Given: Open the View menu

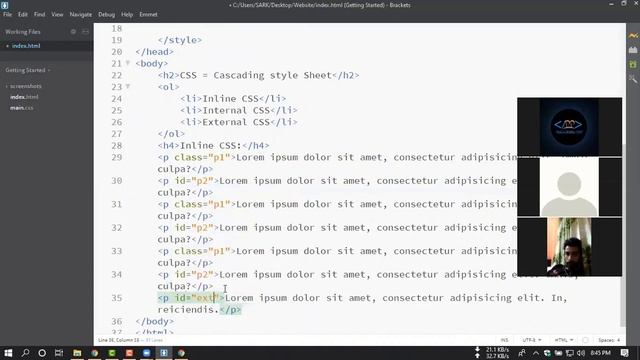Looking at the screenshot, I should [57, 14].
